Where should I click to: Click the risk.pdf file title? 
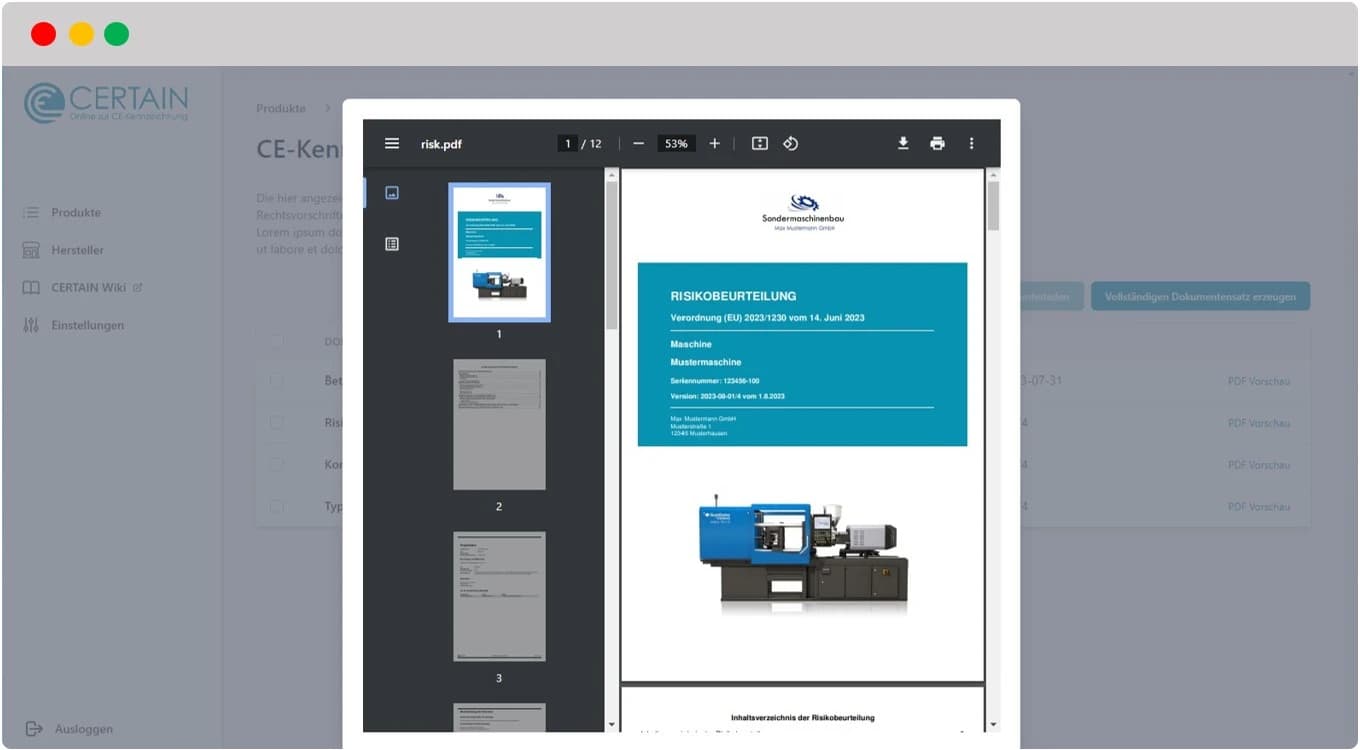tap(441, 144)
